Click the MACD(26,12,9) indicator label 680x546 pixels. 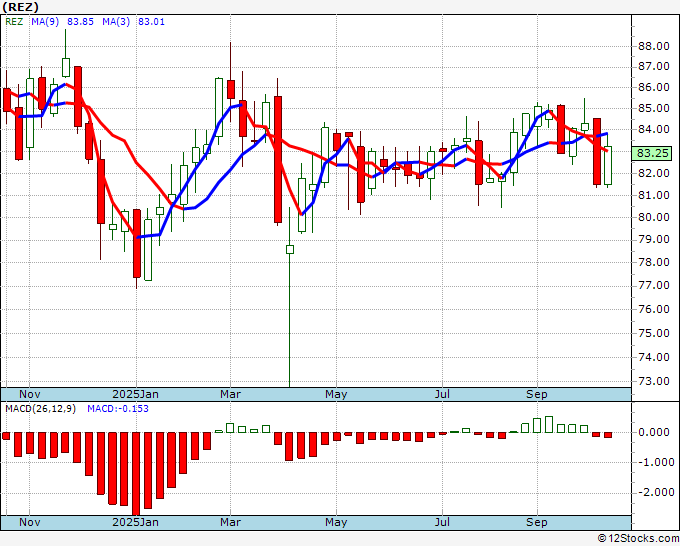point(40,409)
